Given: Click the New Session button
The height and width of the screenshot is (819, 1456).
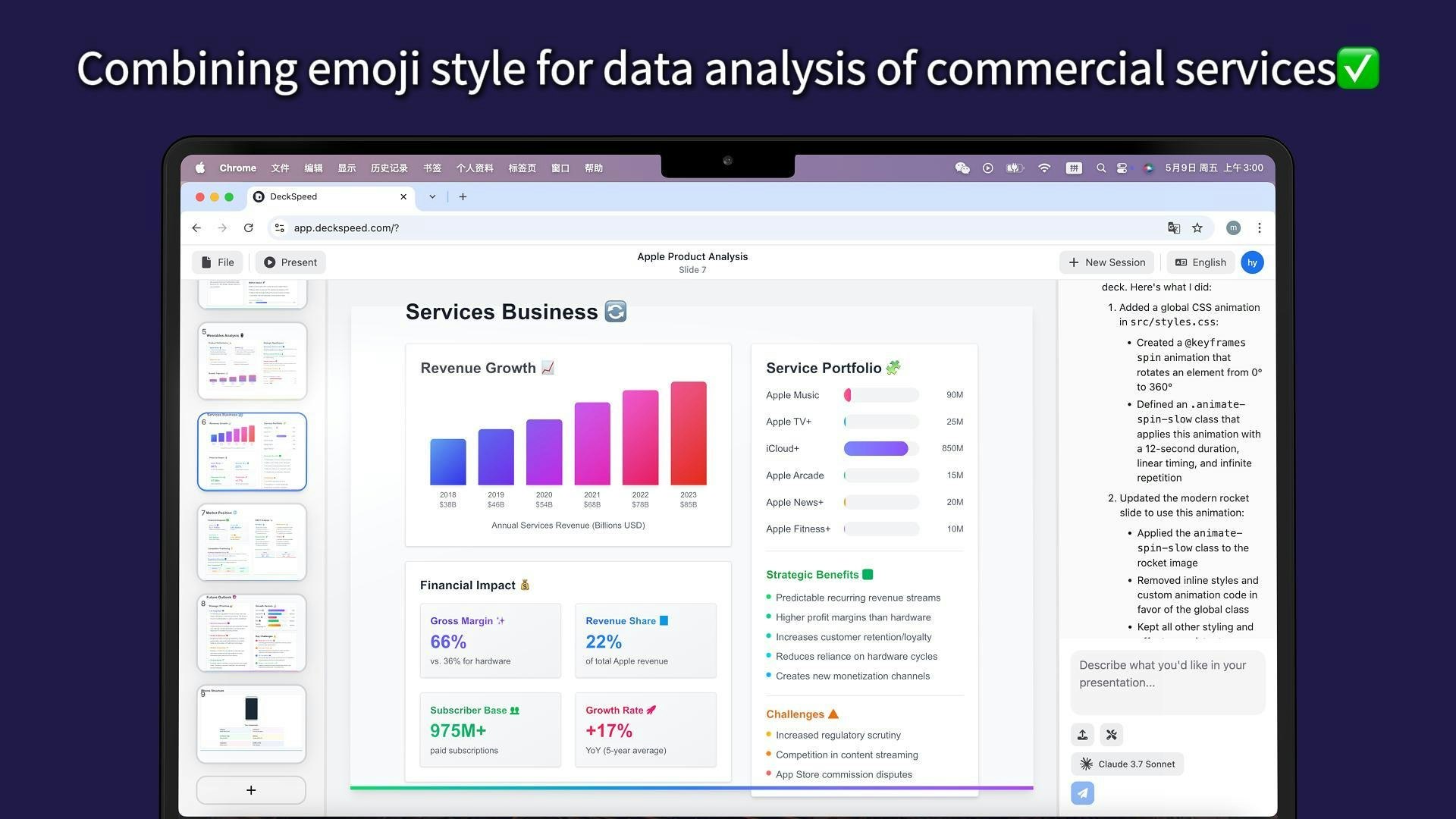Looking at the screenshot, I should [x=1106, y=262].
